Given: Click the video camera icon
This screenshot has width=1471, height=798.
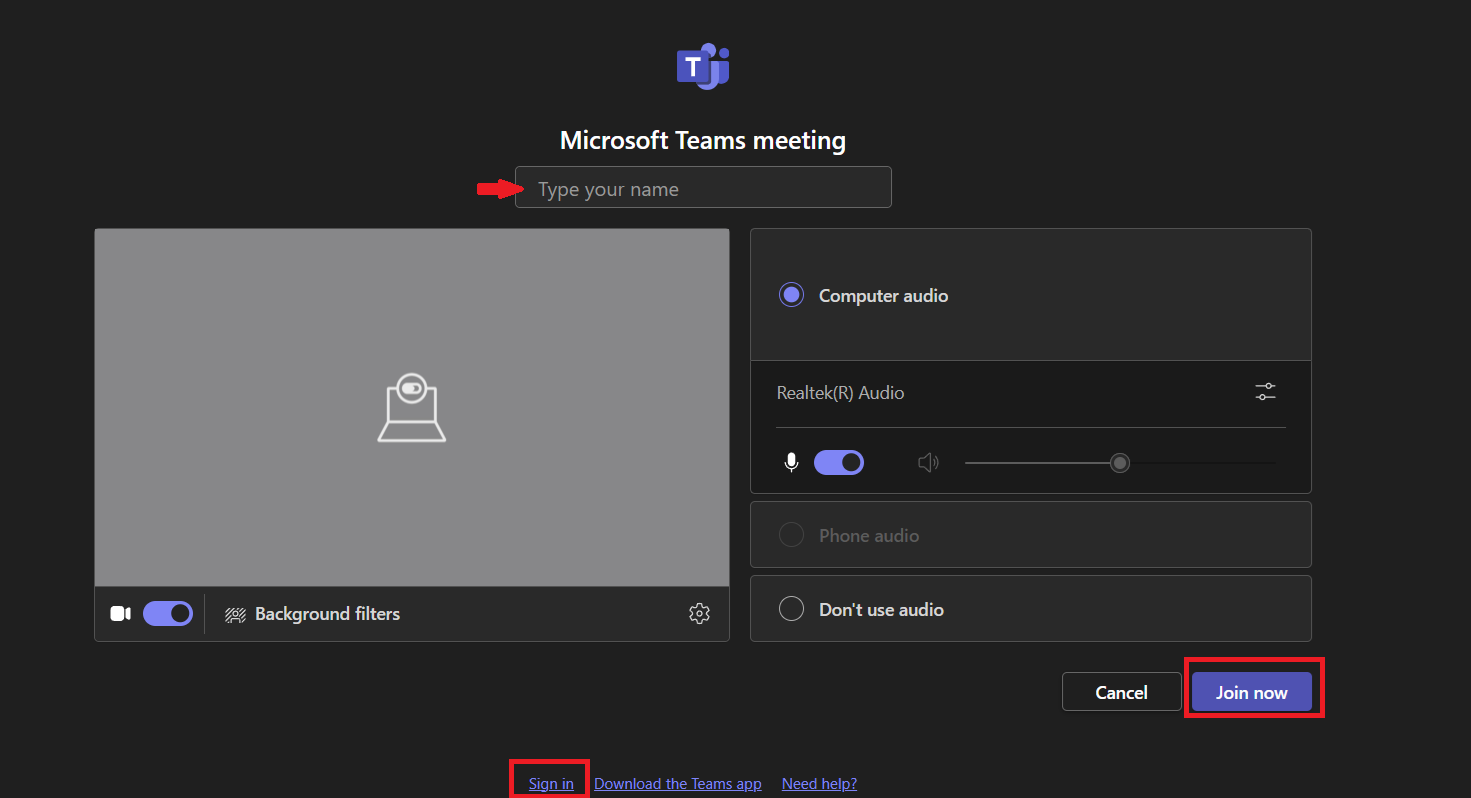Looking at the screenshot, I should 120,613.
